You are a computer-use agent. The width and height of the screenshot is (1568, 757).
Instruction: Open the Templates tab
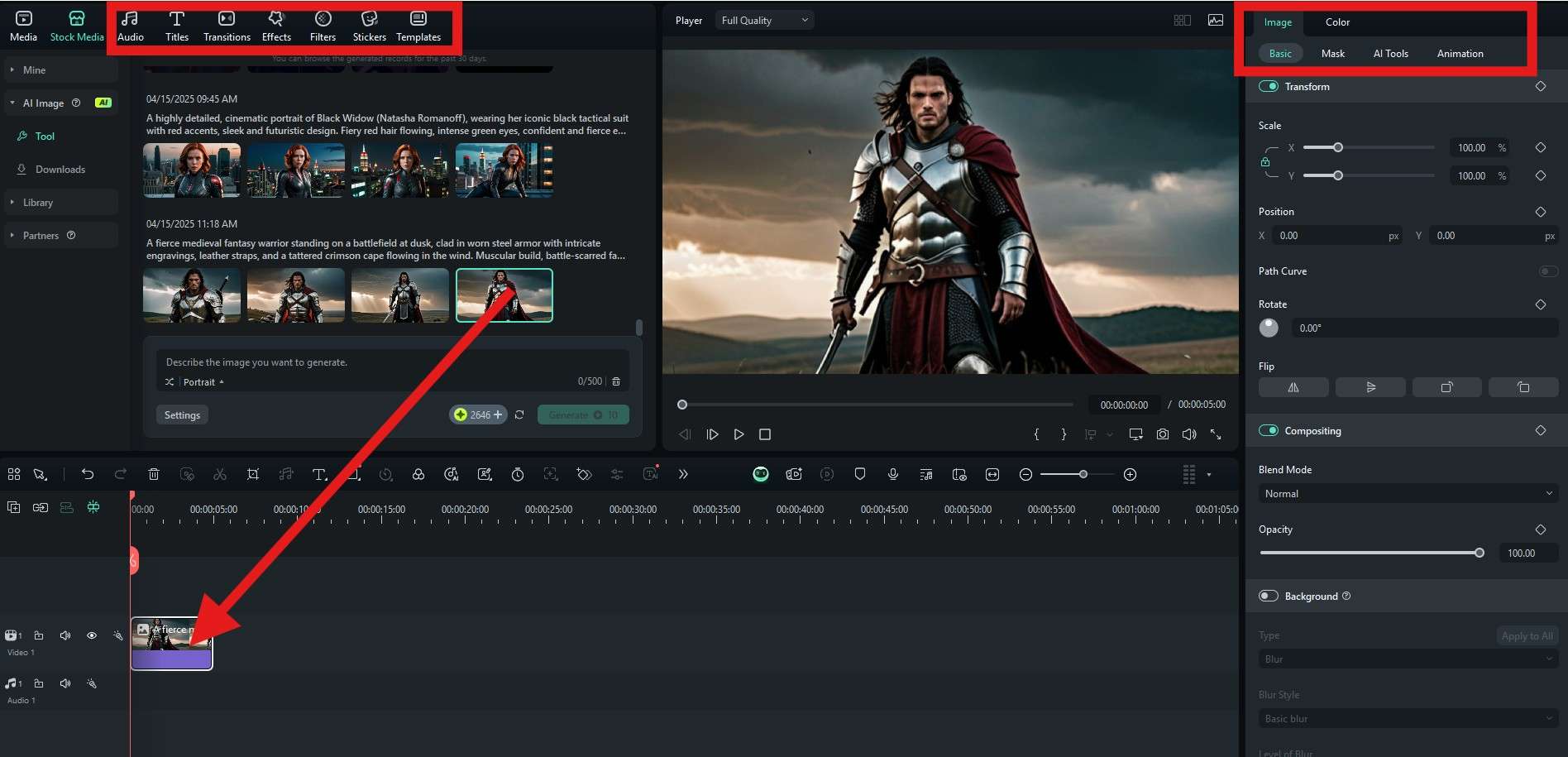click(x=418, y=26)
